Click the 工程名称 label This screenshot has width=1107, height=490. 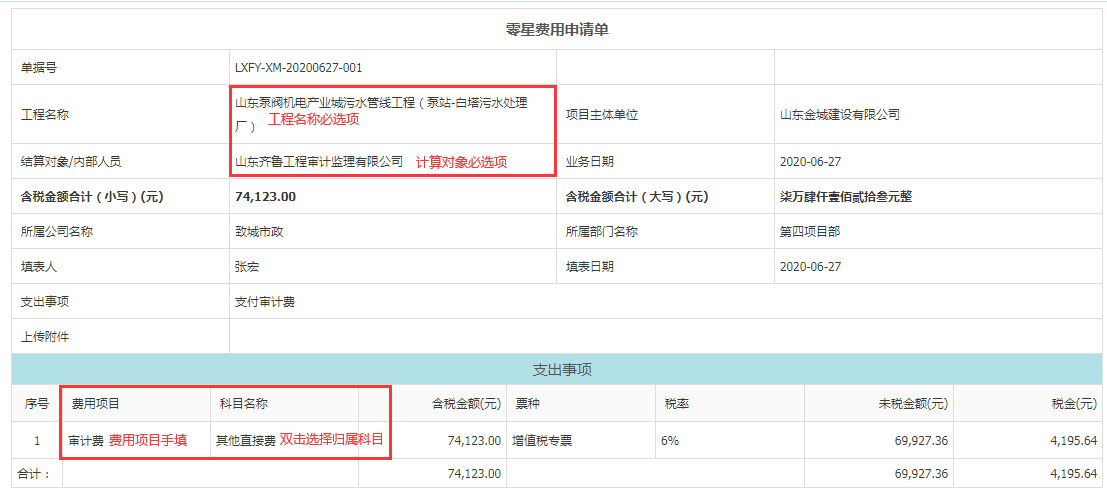(45, 114)
